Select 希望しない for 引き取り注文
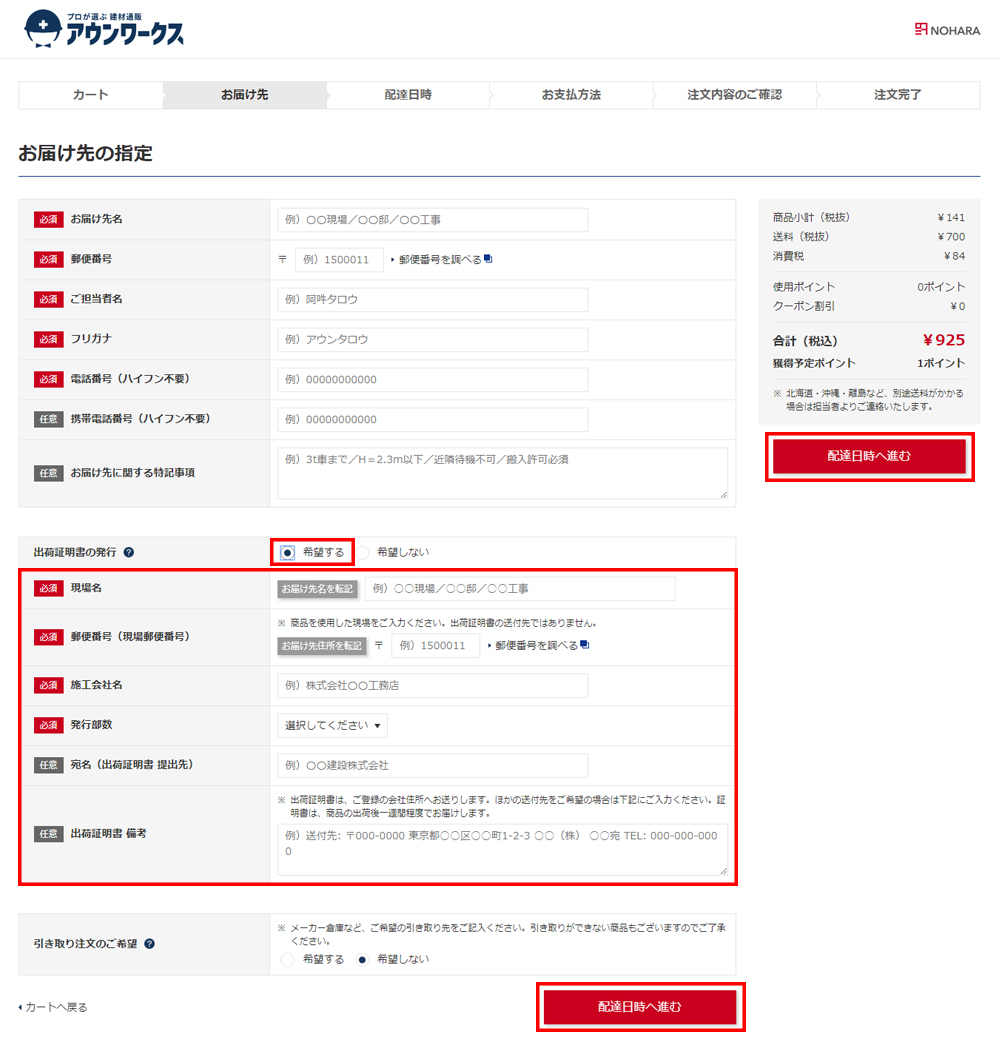The height and width of the screenshot is (1060, 1000). (x=363, y=960)
